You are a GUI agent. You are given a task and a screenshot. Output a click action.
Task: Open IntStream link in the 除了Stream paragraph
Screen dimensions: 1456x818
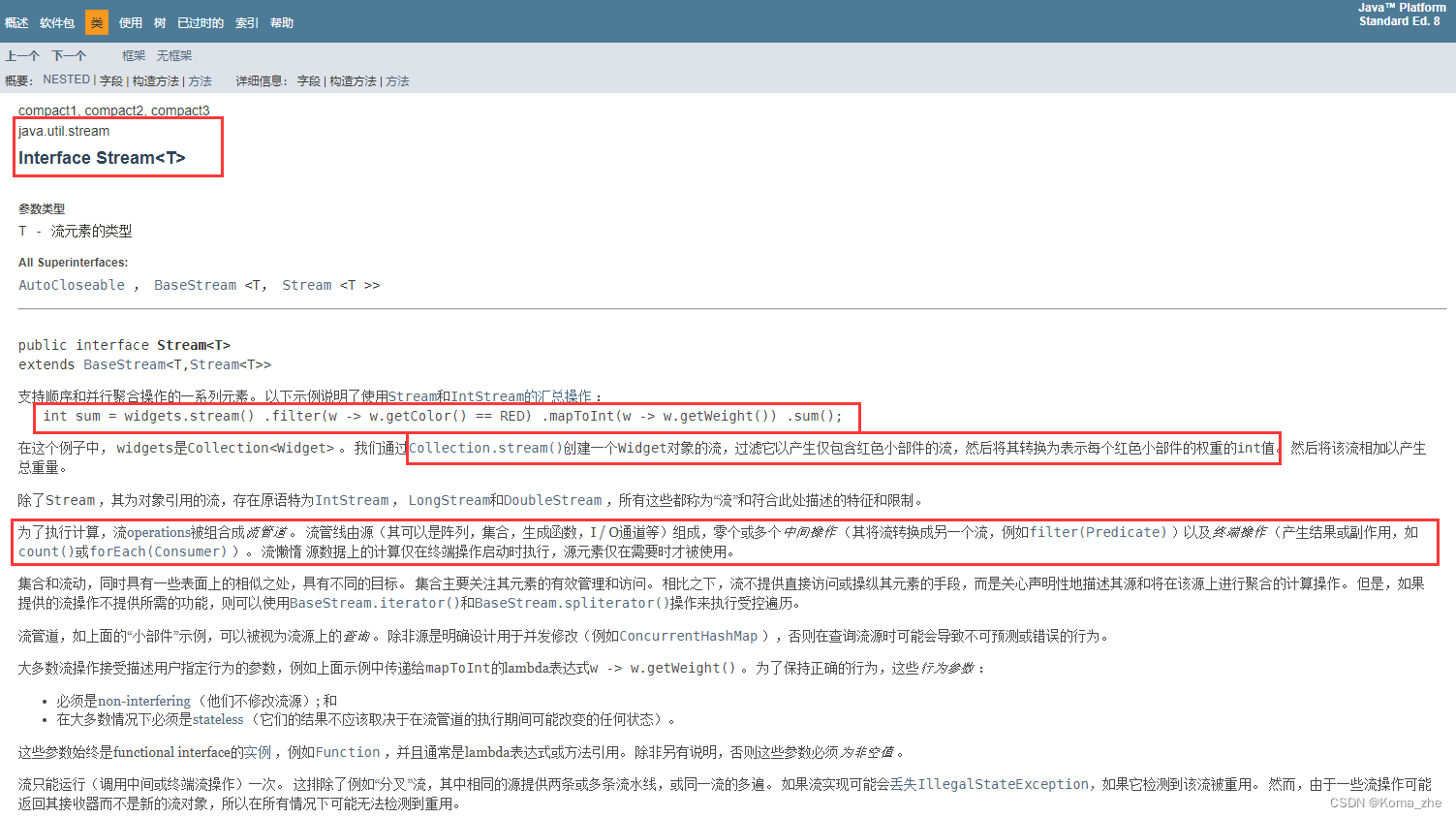pos(352,500)
